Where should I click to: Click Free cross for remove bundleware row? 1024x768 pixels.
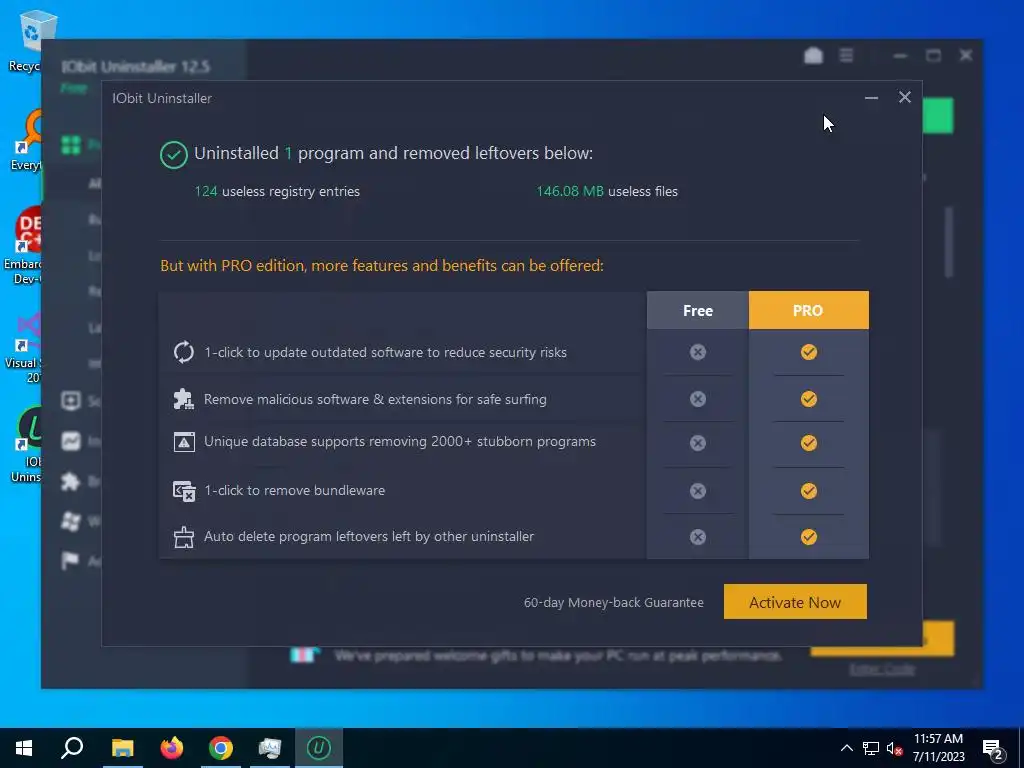coord(697,491)
